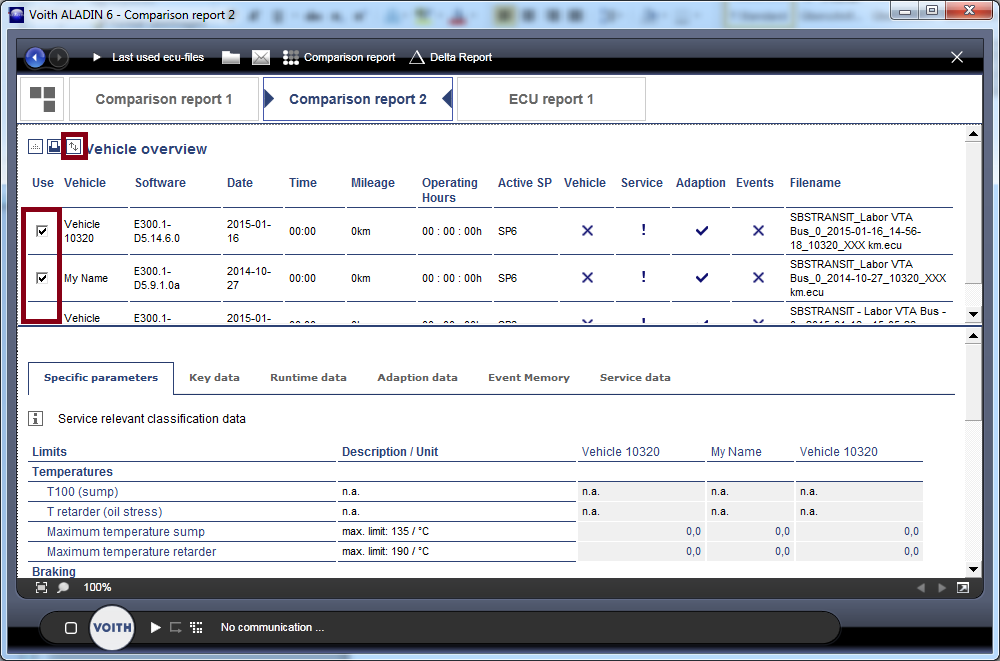Click the speech bubble comment icon
The image size is (1000, 661).
[63, 588]
